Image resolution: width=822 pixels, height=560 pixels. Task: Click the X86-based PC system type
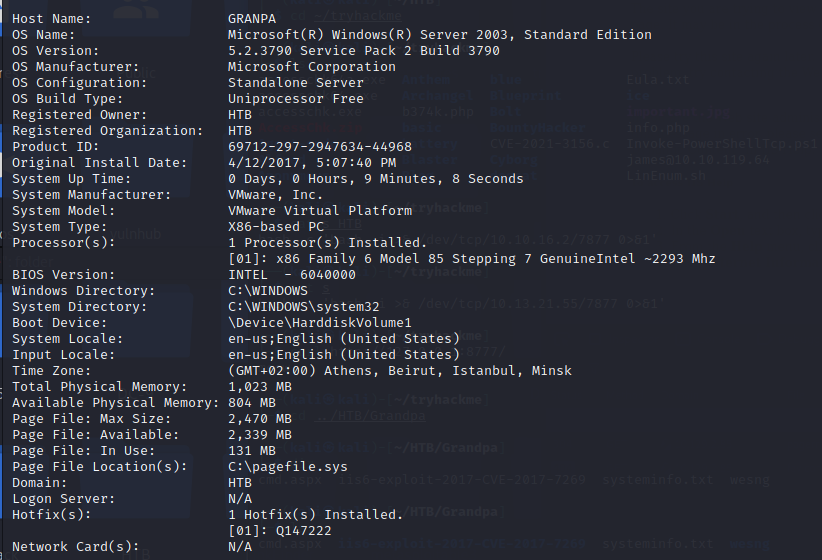283,227
